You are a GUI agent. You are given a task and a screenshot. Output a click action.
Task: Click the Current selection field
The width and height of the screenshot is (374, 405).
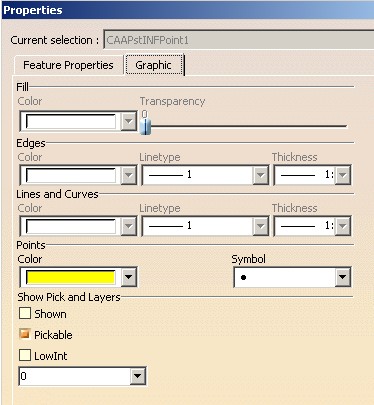(x=238, y=40)
